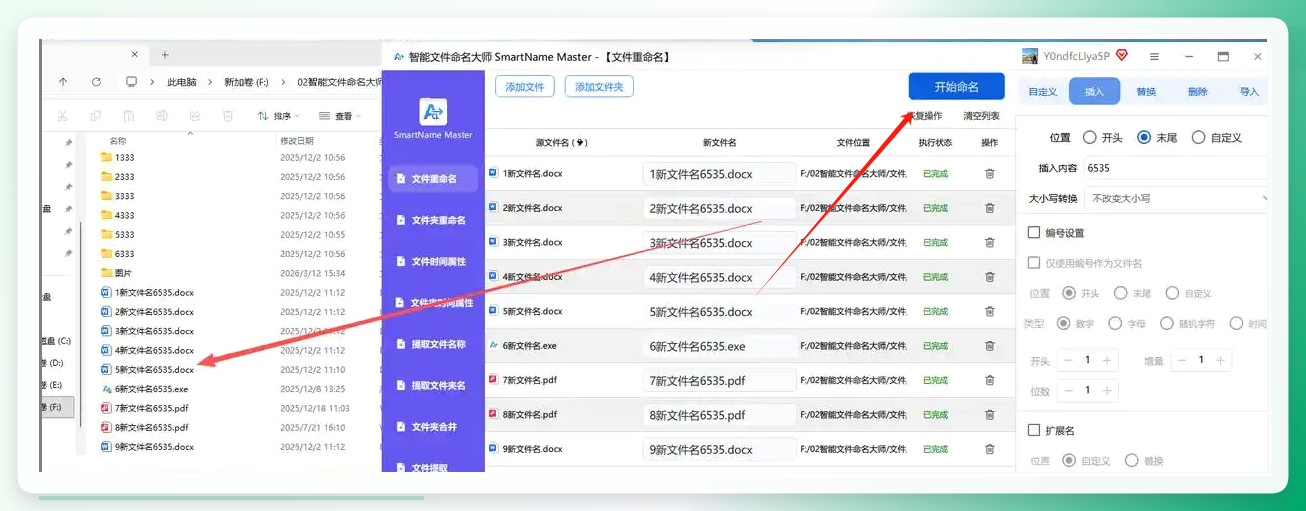Screen dimensions: 1306x511
Task: Click minus on the 增量 number stepper
Action: point(1182,360)
